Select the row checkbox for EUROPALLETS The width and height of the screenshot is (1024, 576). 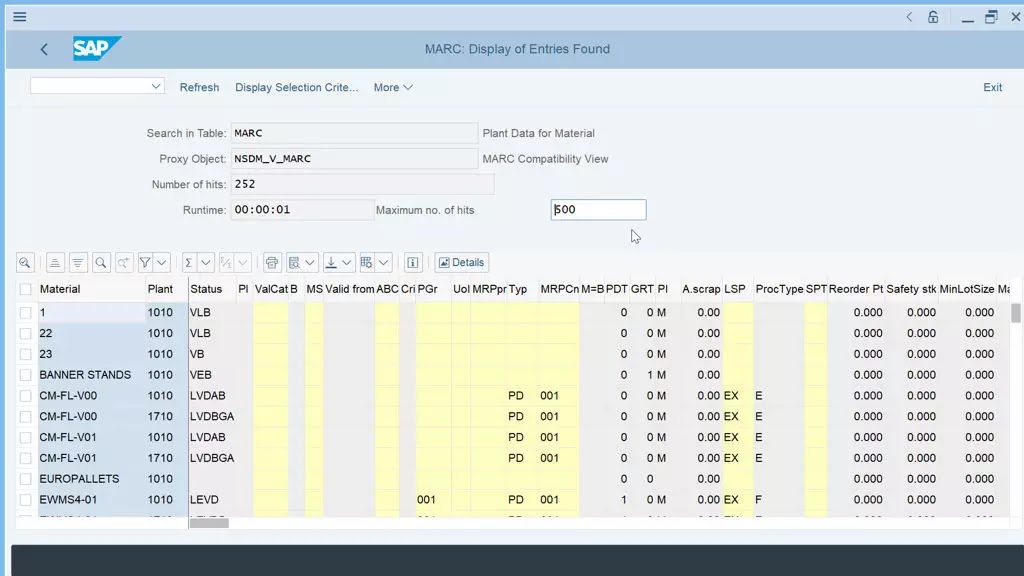pyautogui.click(x=25, y=479)
